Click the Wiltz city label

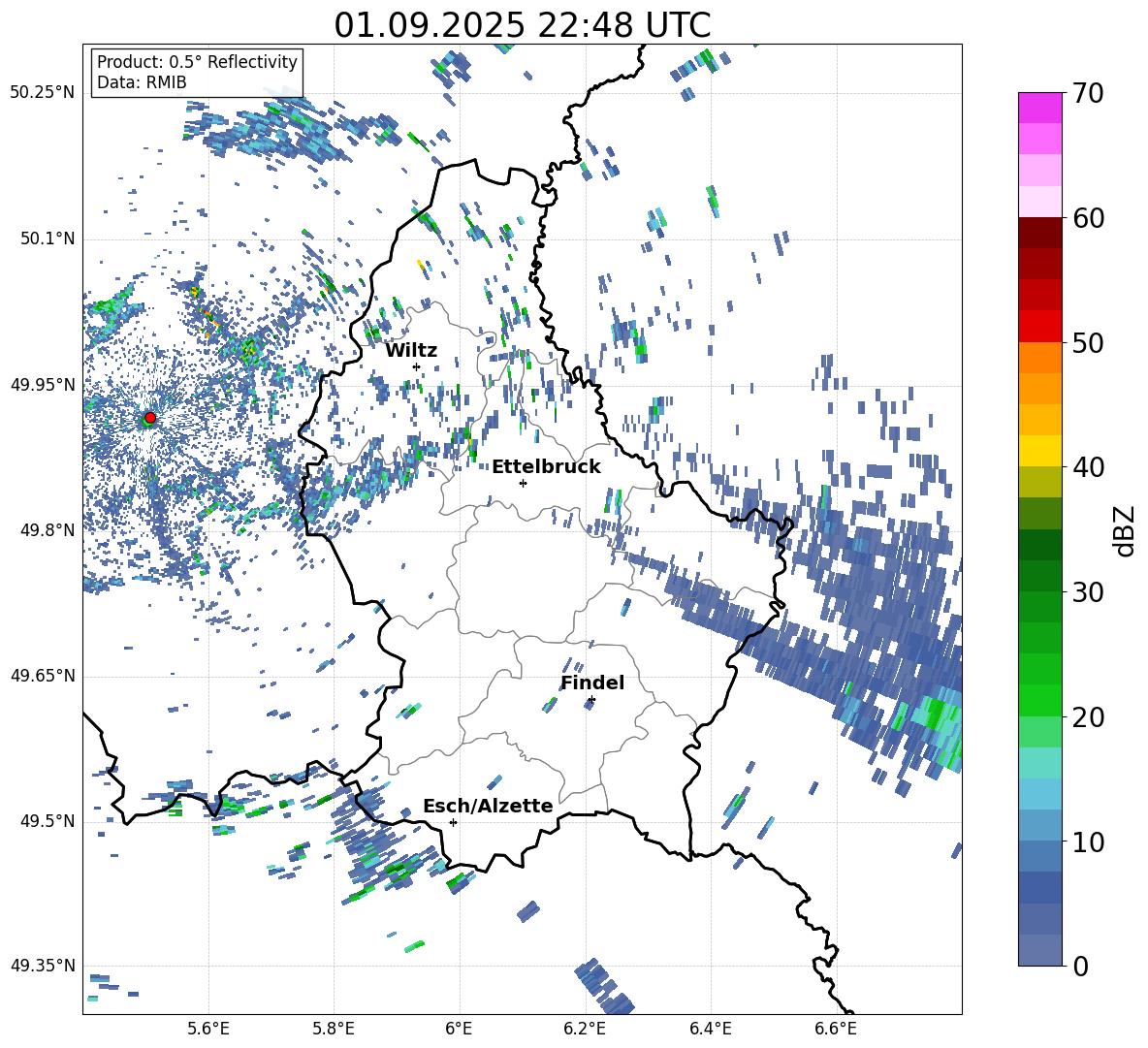pos(411,351)
